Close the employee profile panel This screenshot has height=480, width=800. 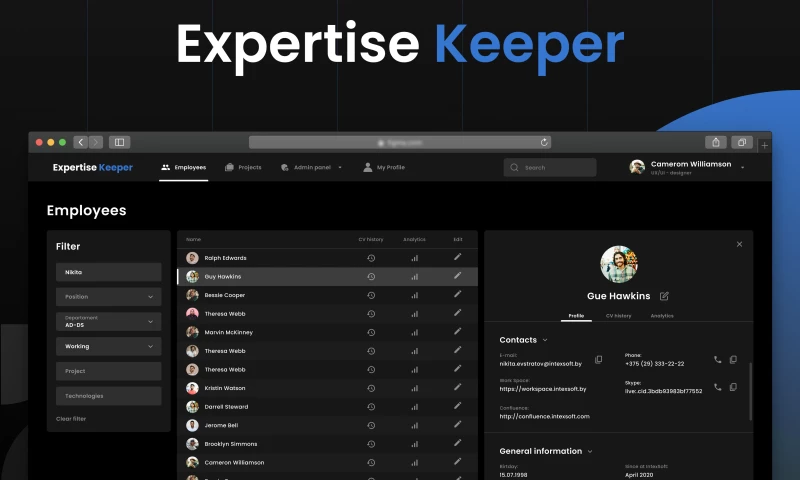(739, 244)
